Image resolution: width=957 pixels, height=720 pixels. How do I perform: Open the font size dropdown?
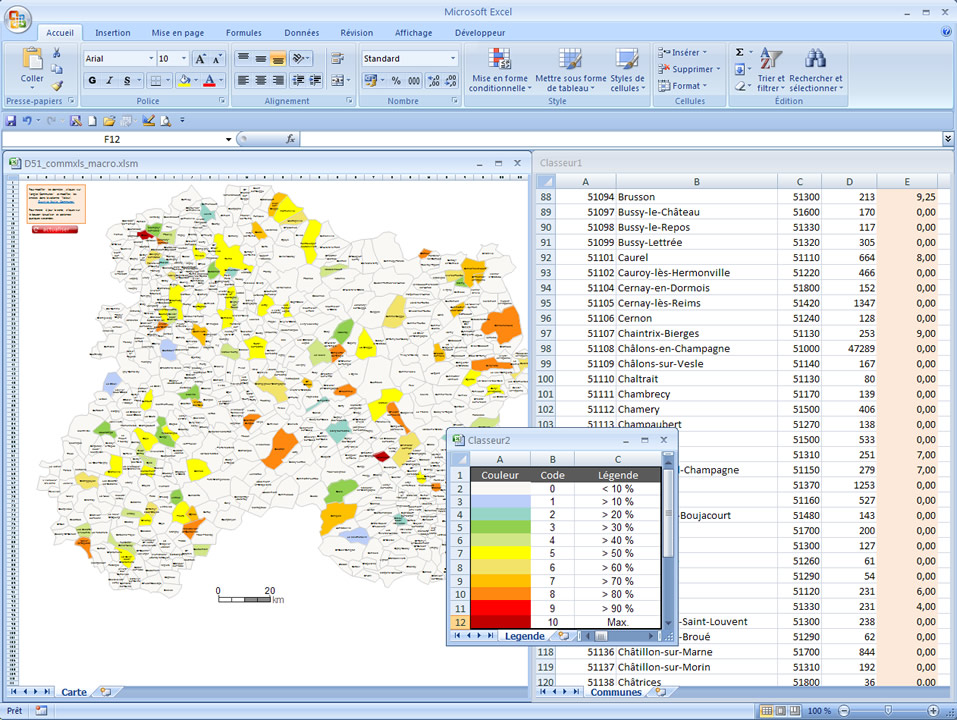184,59
